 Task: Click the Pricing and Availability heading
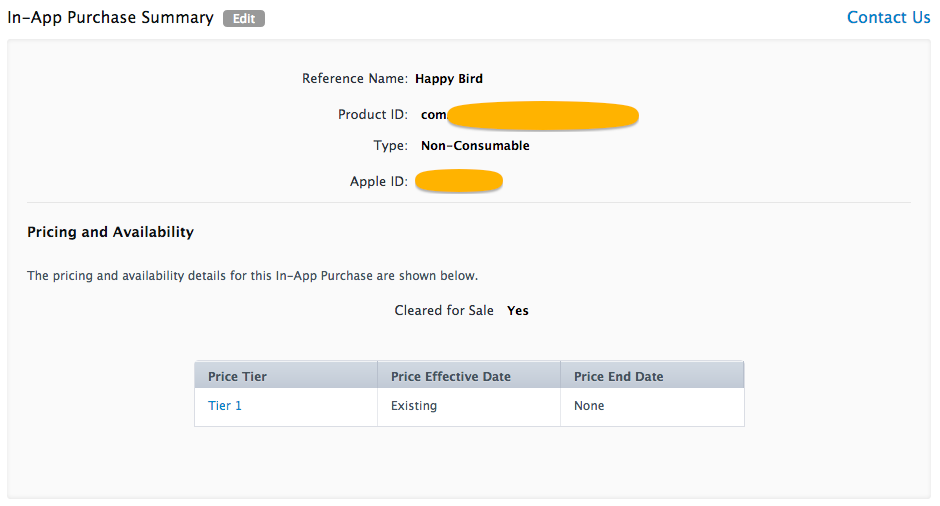[110, 232]
